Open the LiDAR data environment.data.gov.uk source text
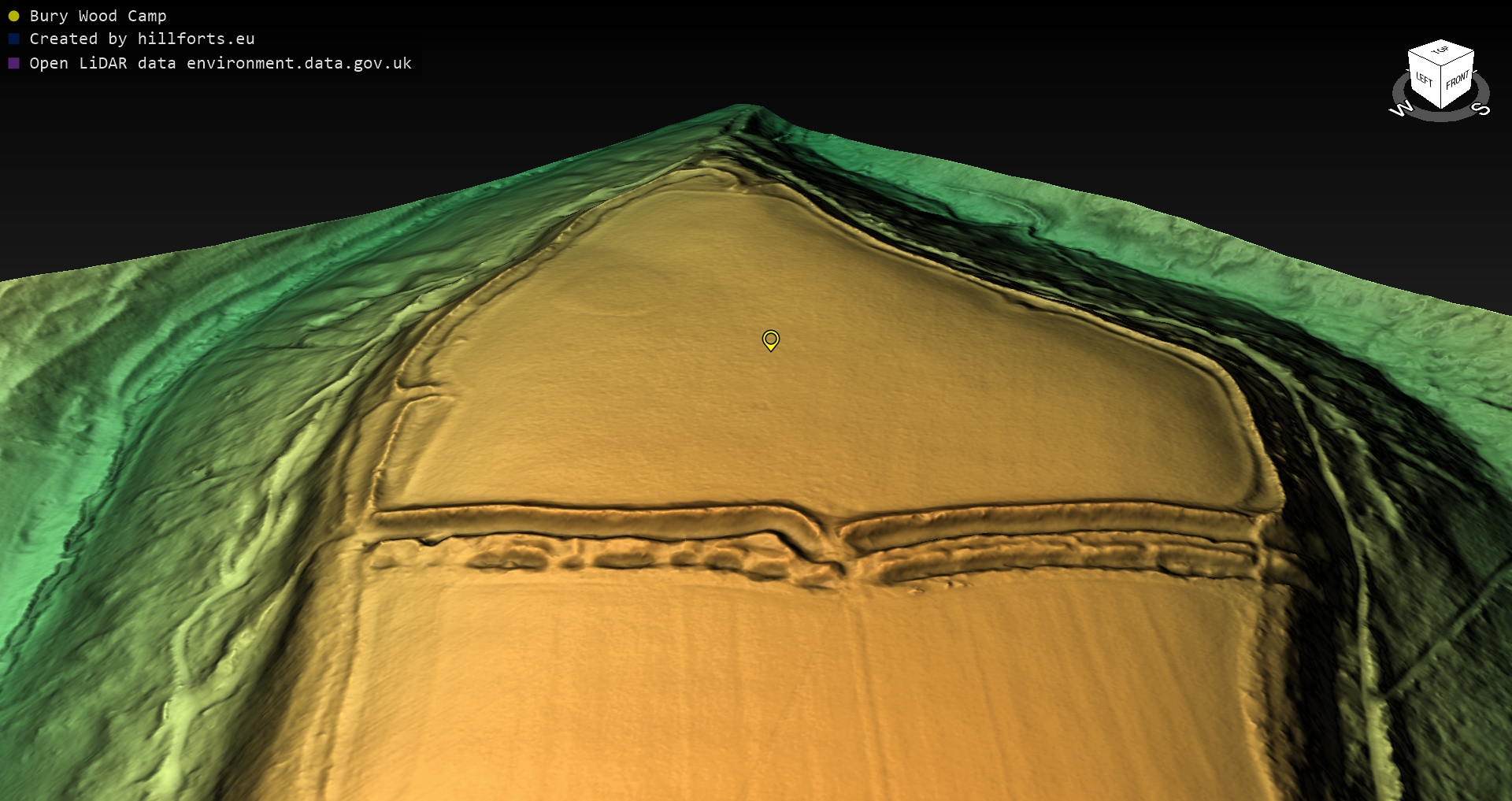The height and width of the screenshot is (801, 1512). click(220, 64)
